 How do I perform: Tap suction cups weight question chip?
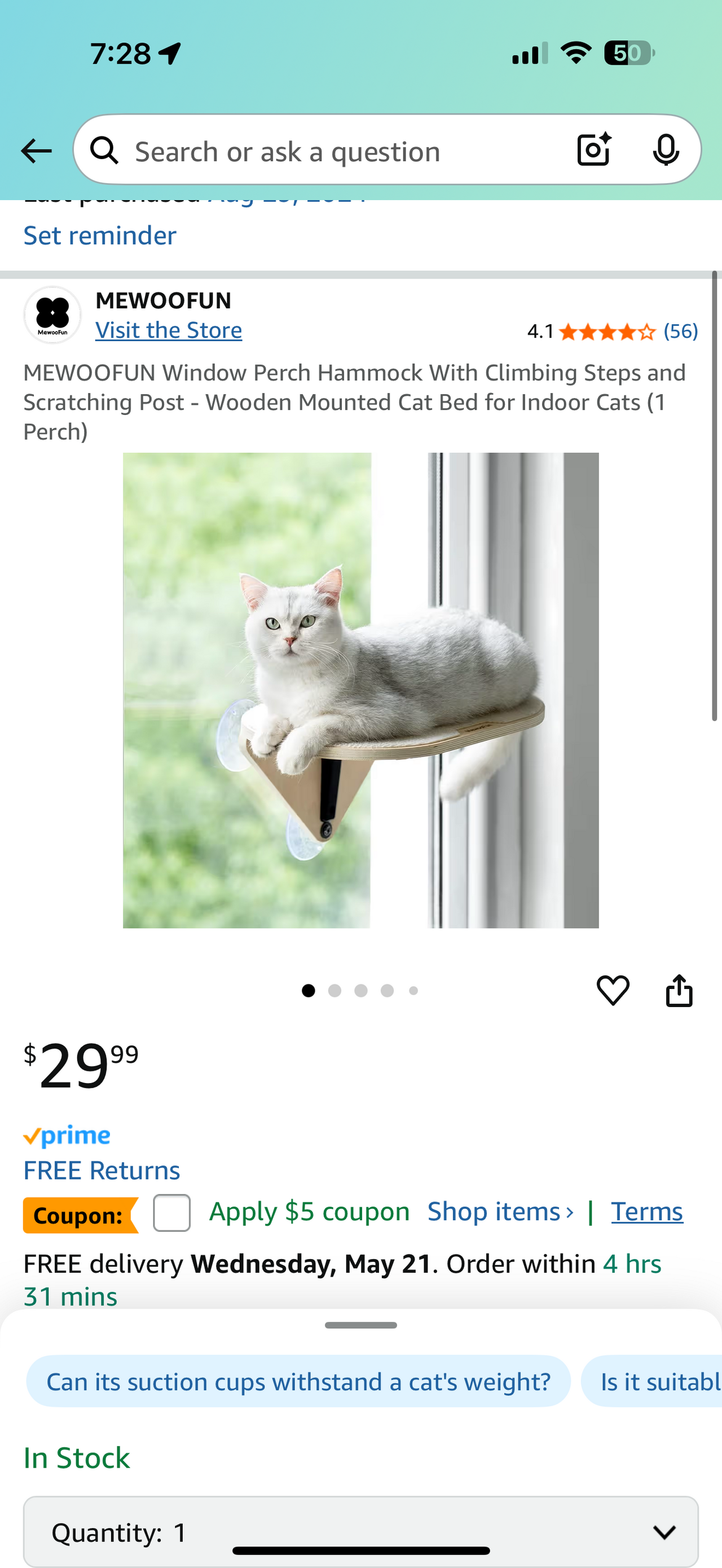pyautogui.click(x=298, y=1381)
